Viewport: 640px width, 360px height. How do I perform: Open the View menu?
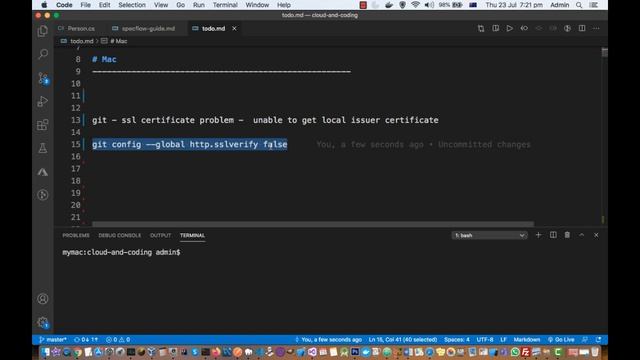coord(161,5)
